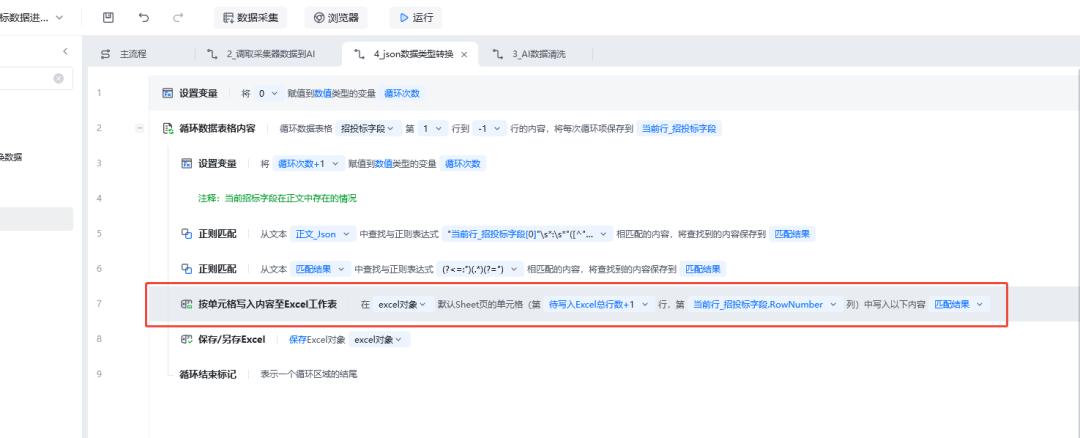Click the 循环数据表格内容 icon on line 2
Screen dimensions: 1080x438
click(167, 128)
